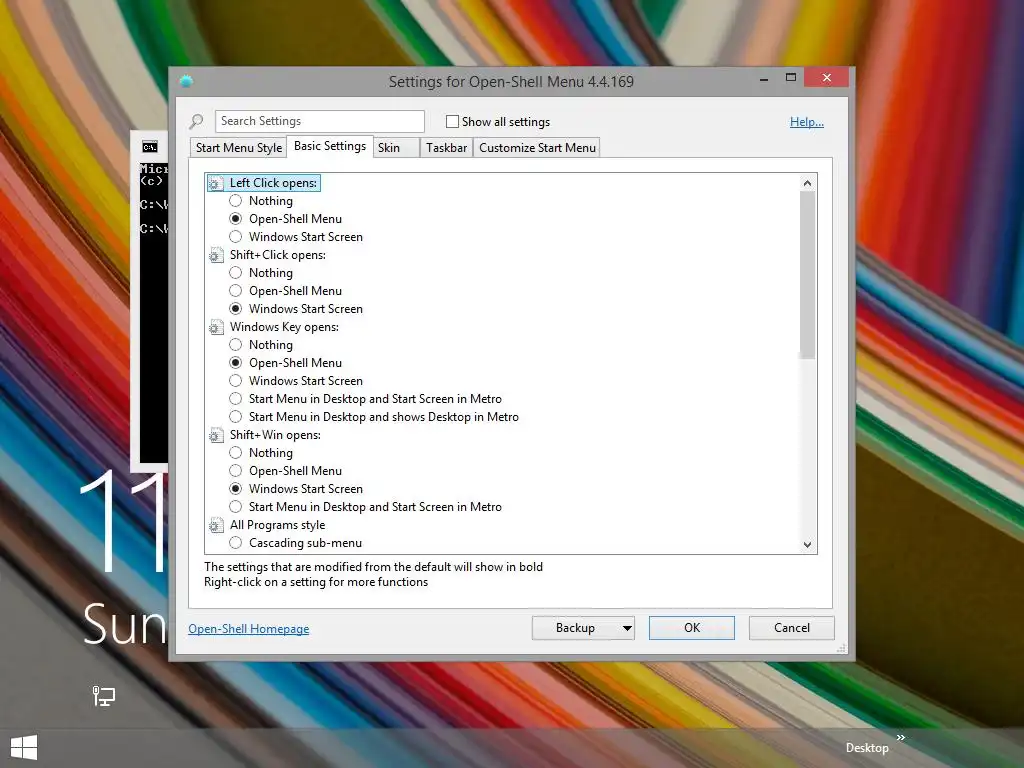Open the Backup dropdown arrow
This screenshot has height=768, width=1024.
coord(627,628)
